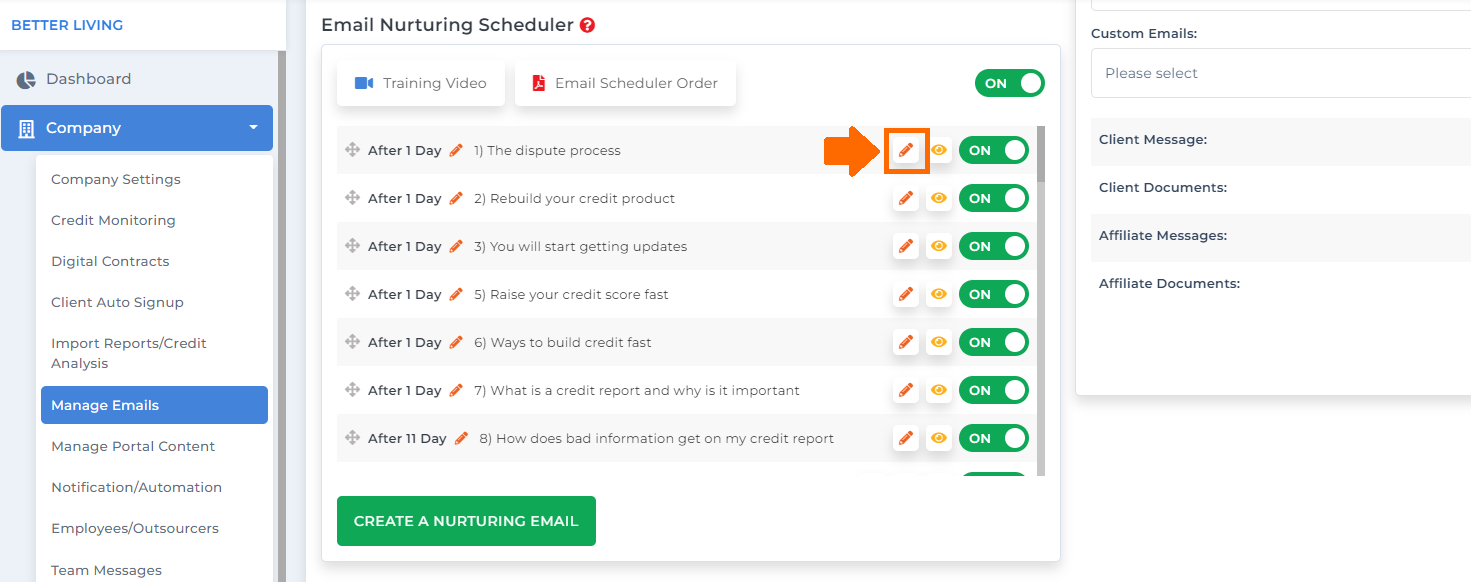Toggle off 'The dispute process' email

click(x=994, y=150)
